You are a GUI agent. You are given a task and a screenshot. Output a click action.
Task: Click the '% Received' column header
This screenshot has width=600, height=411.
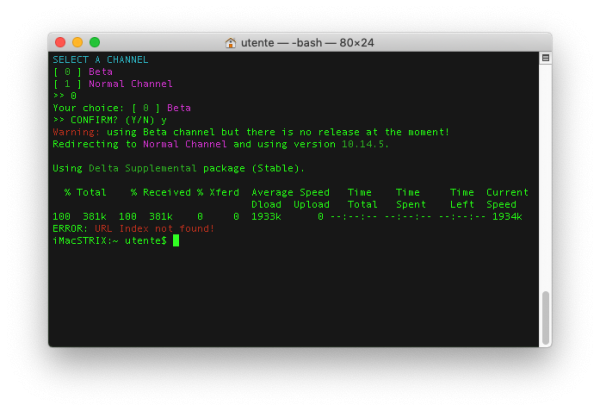(161, 192)
